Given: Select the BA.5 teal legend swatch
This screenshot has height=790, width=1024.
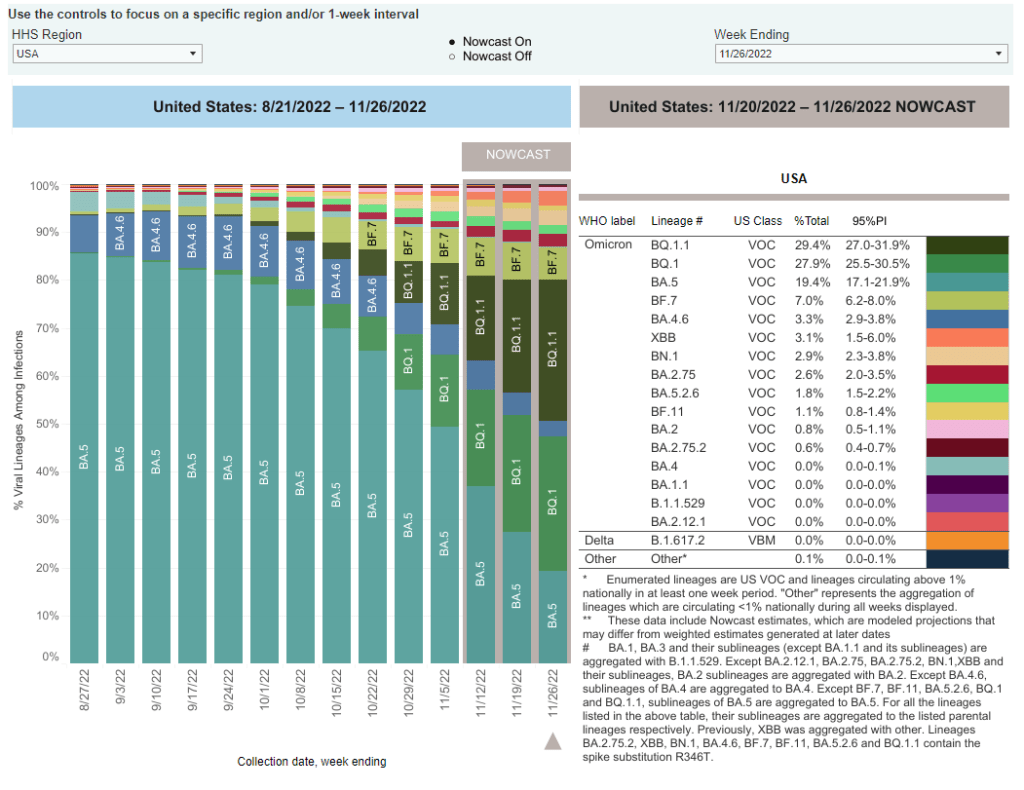Looking at the screenshot, I should (967, 281).
